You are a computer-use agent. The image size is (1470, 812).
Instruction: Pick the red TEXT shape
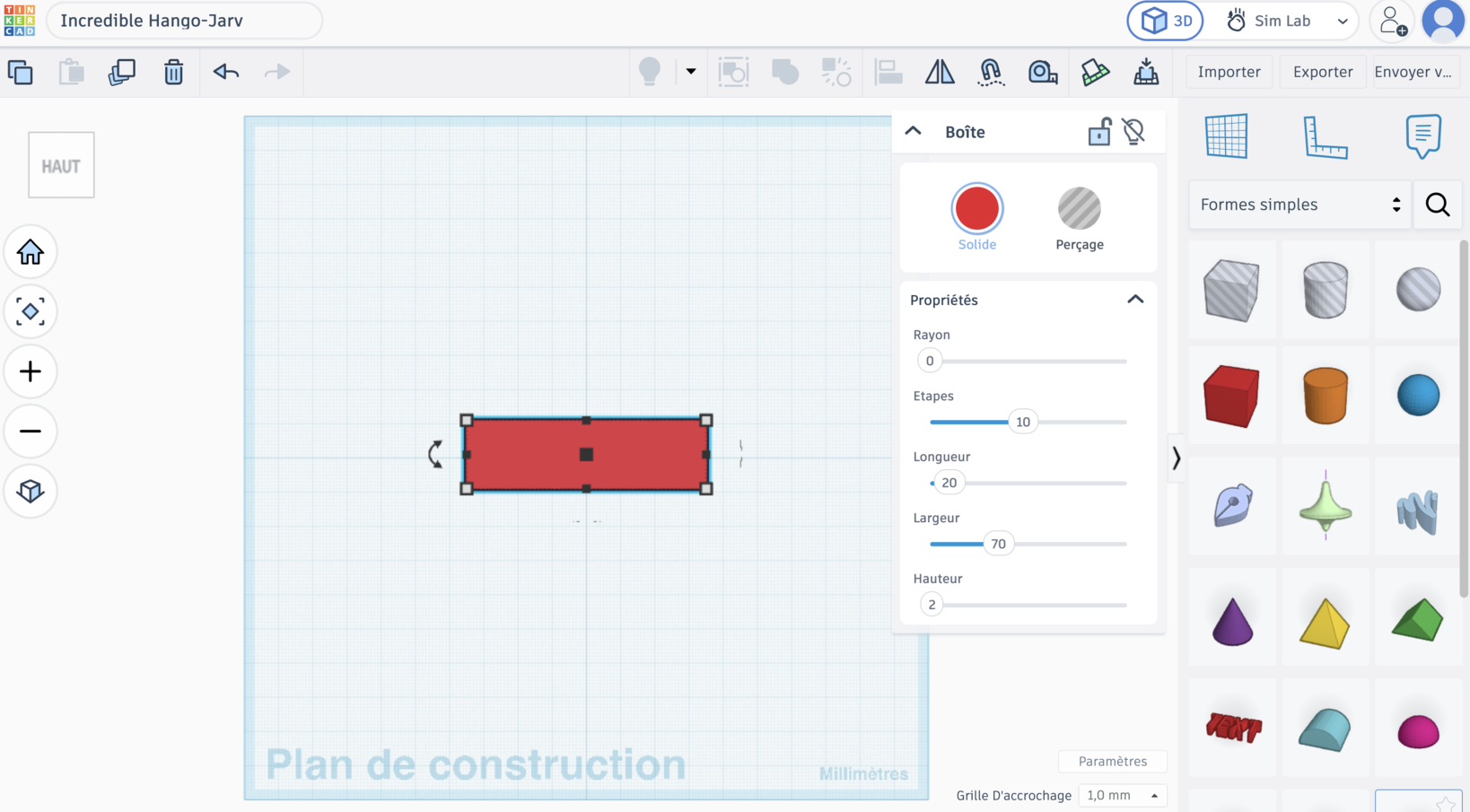(1234, 728)
